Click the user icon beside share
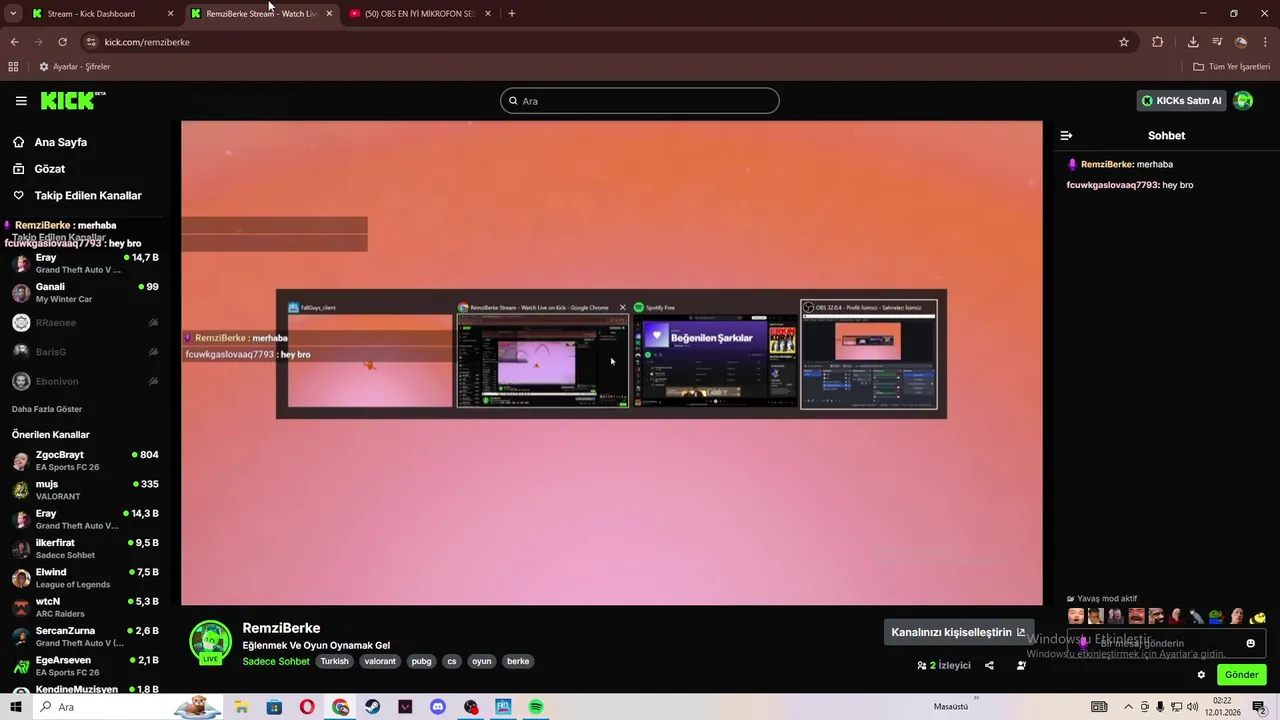 tap(1021, 665)
